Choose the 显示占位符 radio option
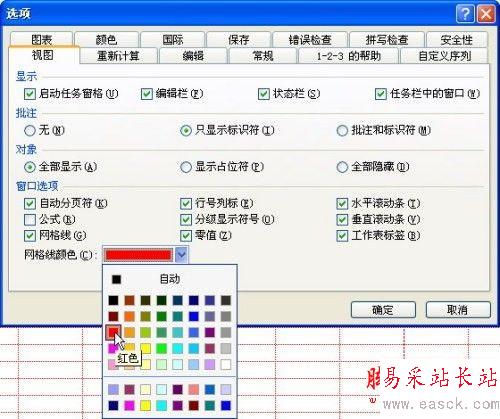500x419 pixels. [x=186, y=167]
